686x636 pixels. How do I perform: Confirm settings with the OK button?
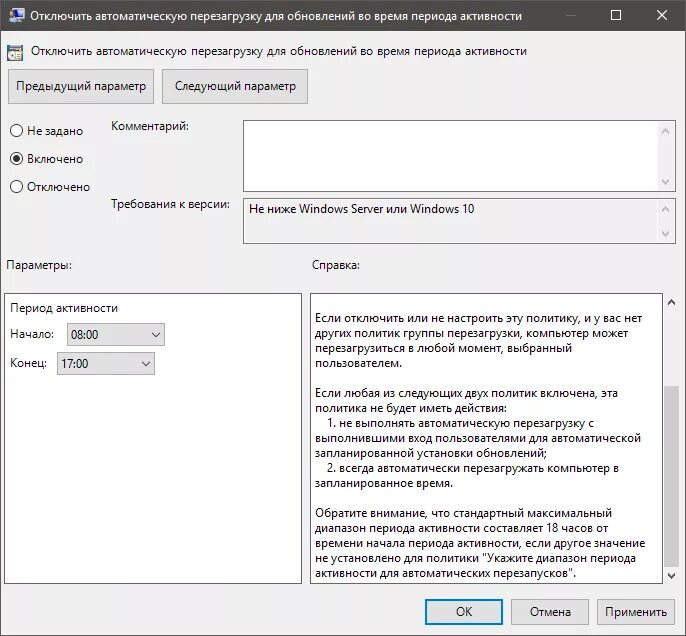pos(464,612)
